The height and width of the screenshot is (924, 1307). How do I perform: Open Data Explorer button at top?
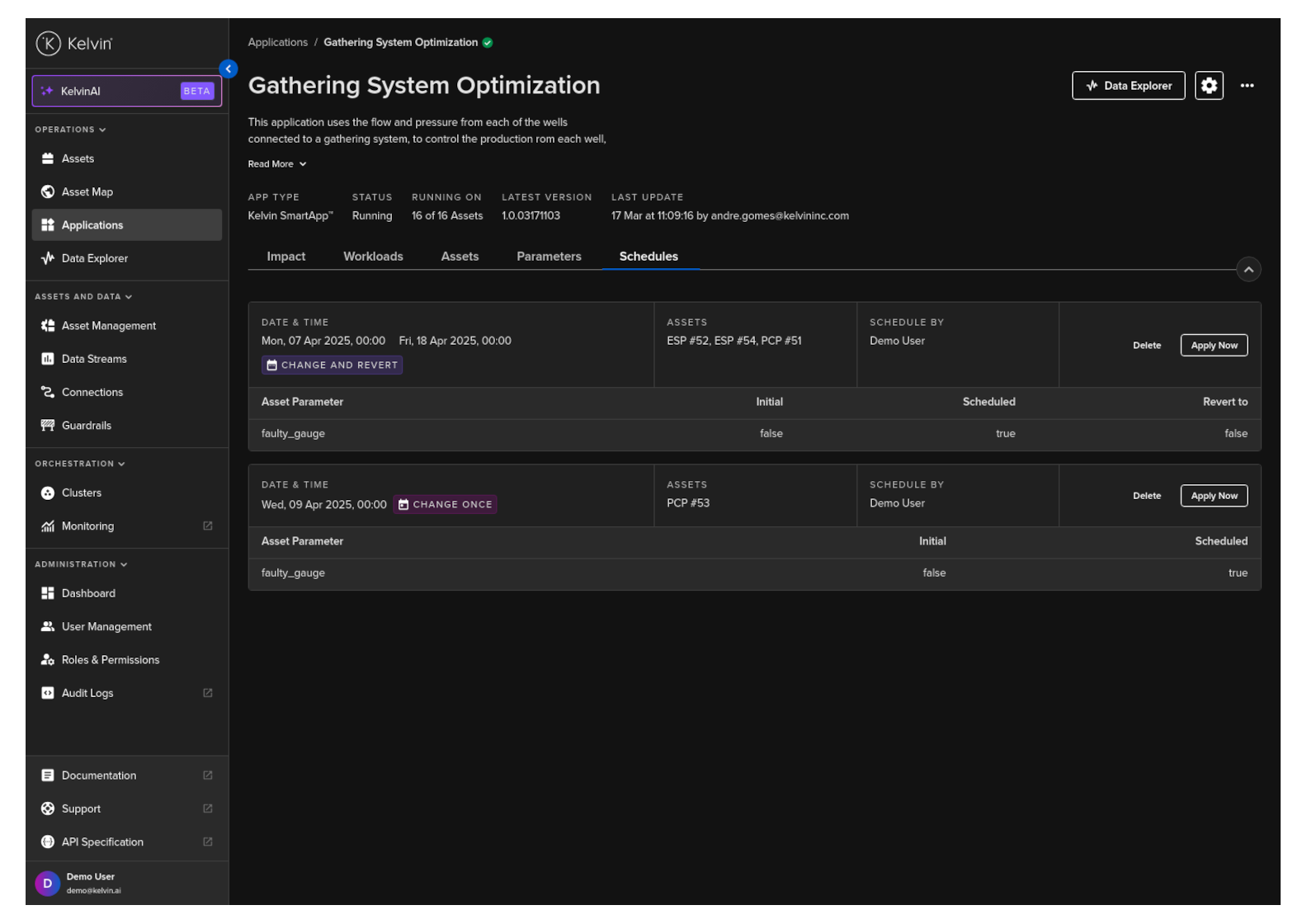pyautogui.click(x=1127, y=86)
